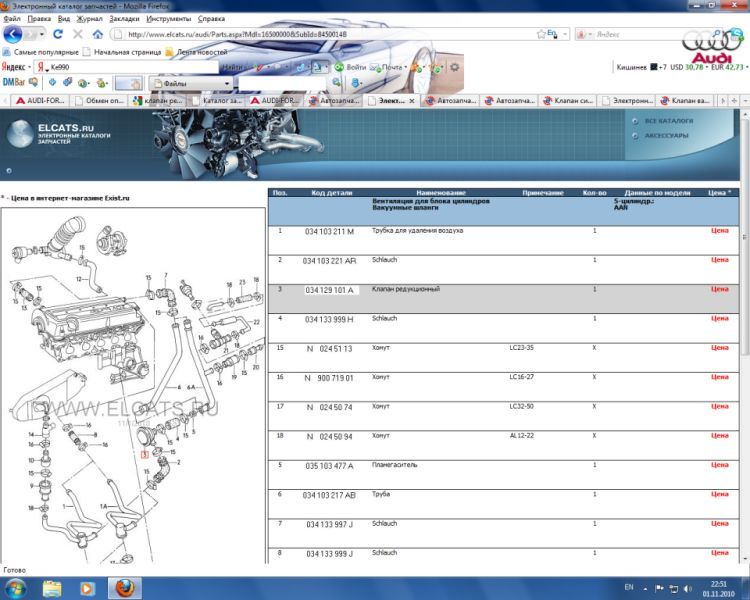
Task: Click Цена link for 034 103 211 M
Action: click(x=719, y=231)
